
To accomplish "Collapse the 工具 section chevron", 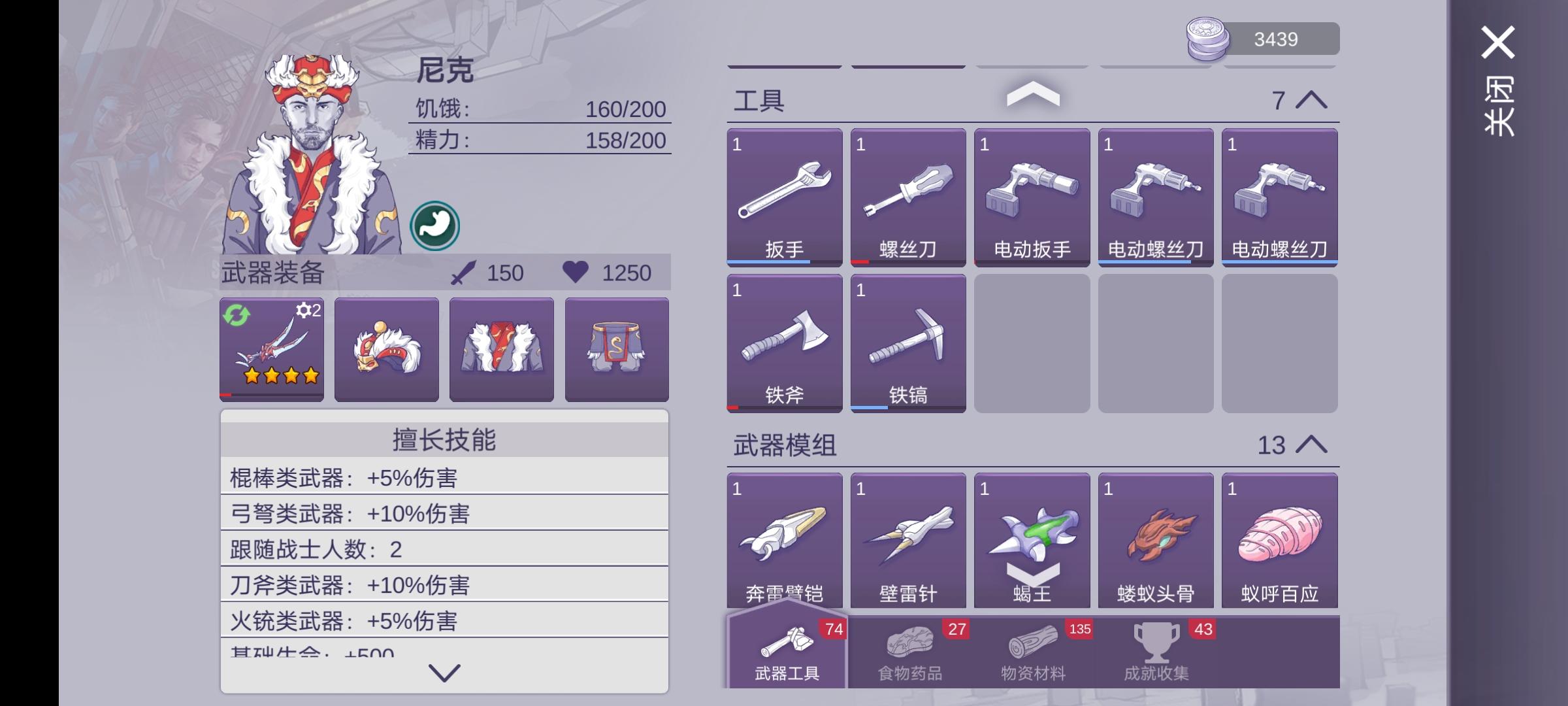I will (1311, 100).
